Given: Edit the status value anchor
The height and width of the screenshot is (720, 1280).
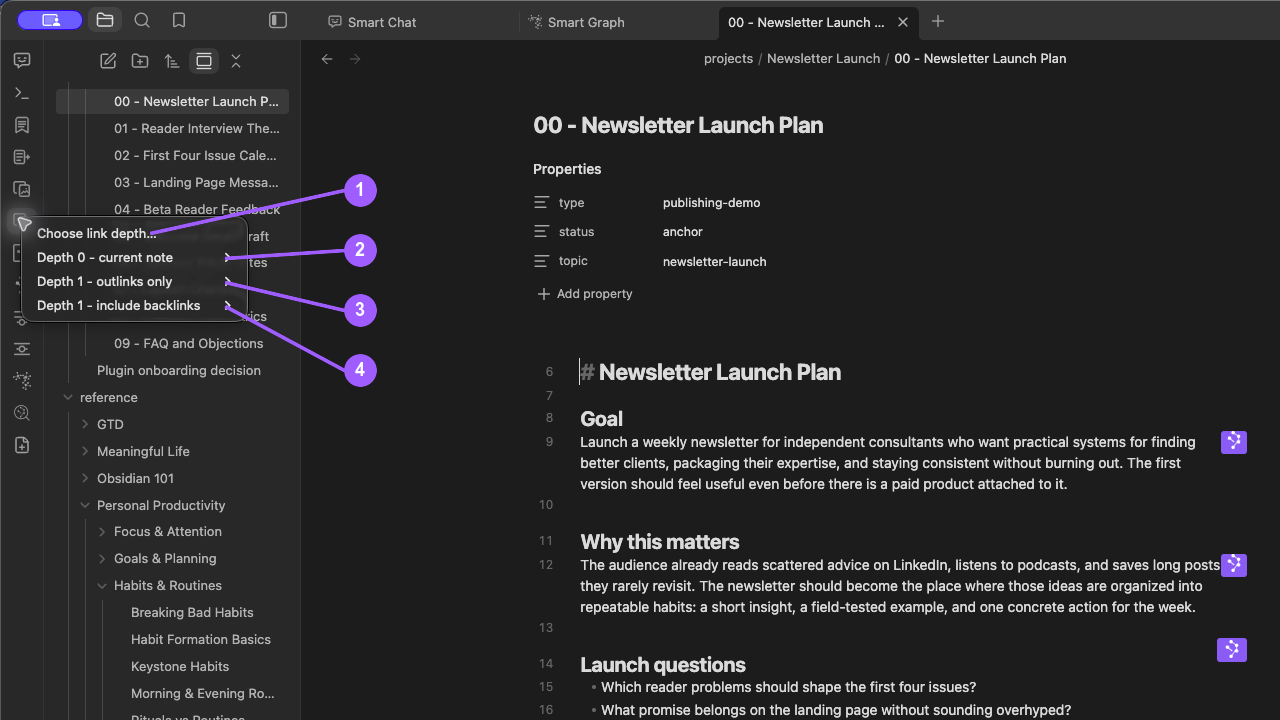Looking at the screenshot, I should point(683,231).
